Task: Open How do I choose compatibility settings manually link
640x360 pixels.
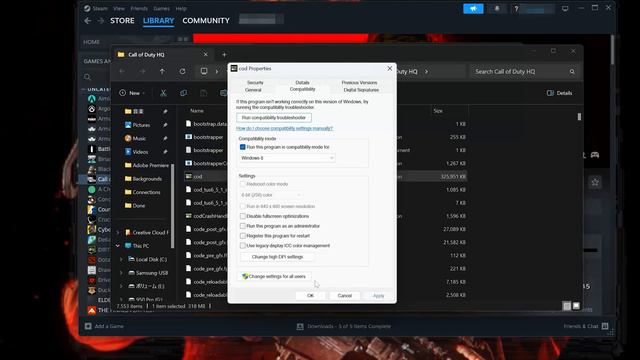Action: (284, 128)
